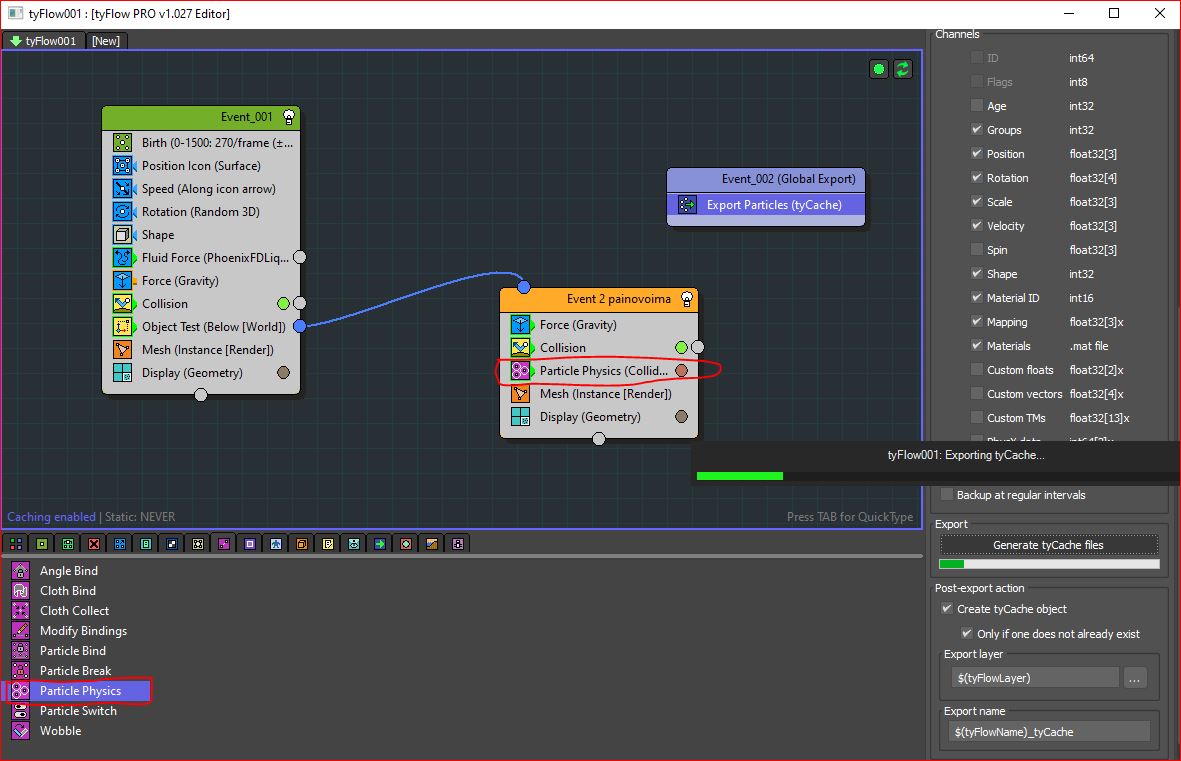Click the green refresh icon in the viewport

coord(903,69)
